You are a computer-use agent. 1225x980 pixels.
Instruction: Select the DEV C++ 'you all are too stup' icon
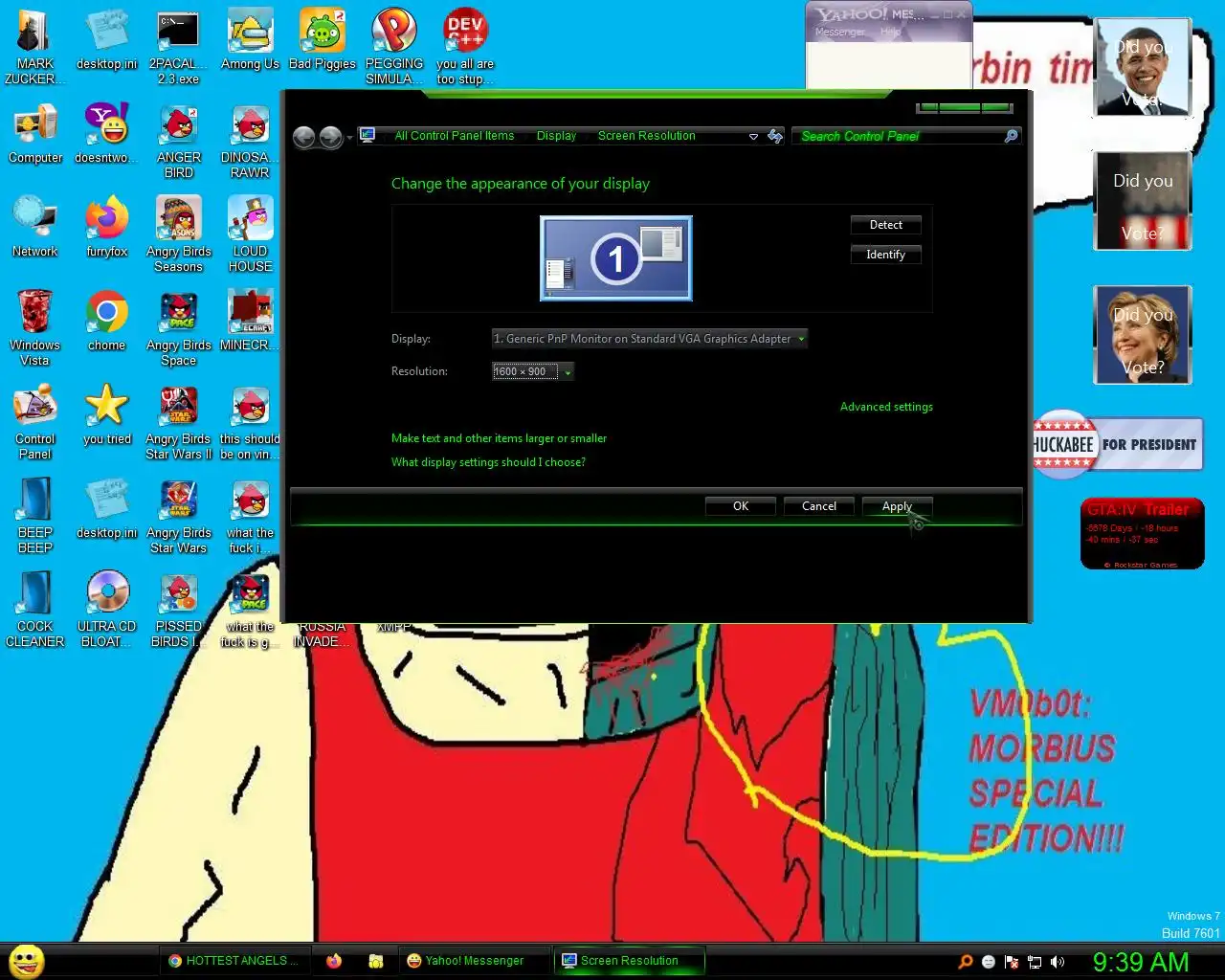pos(465,46)
